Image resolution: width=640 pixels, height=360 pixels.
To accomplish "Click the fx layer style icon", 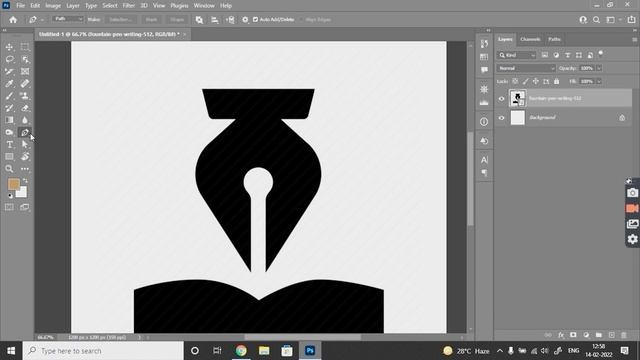I will [x=561, y=335].
